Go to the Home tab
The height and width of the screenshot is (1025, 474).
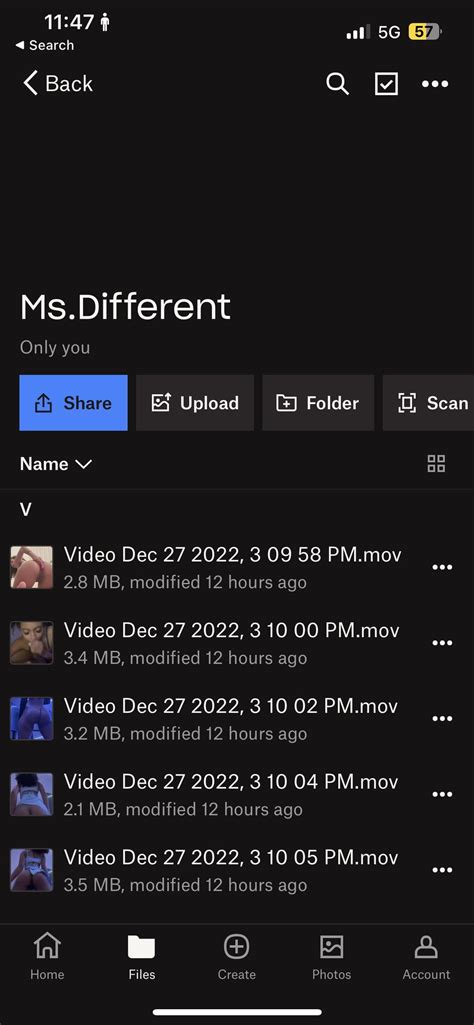47,957
